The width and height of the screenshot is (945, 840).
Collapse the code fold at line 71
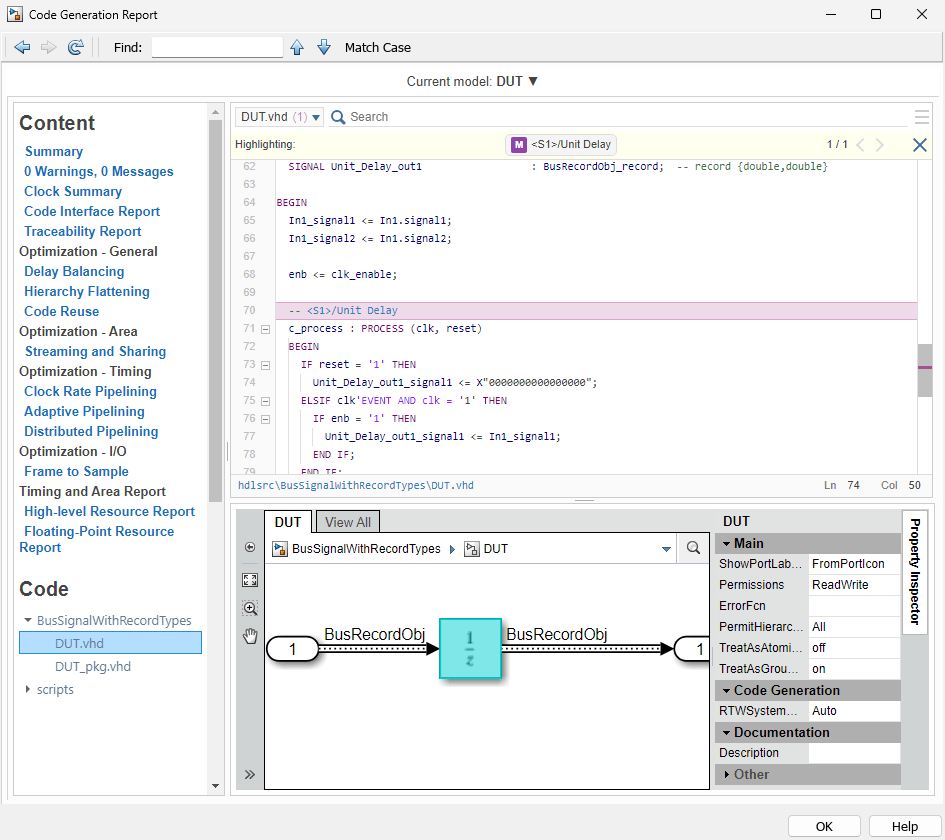click(265, 329)
